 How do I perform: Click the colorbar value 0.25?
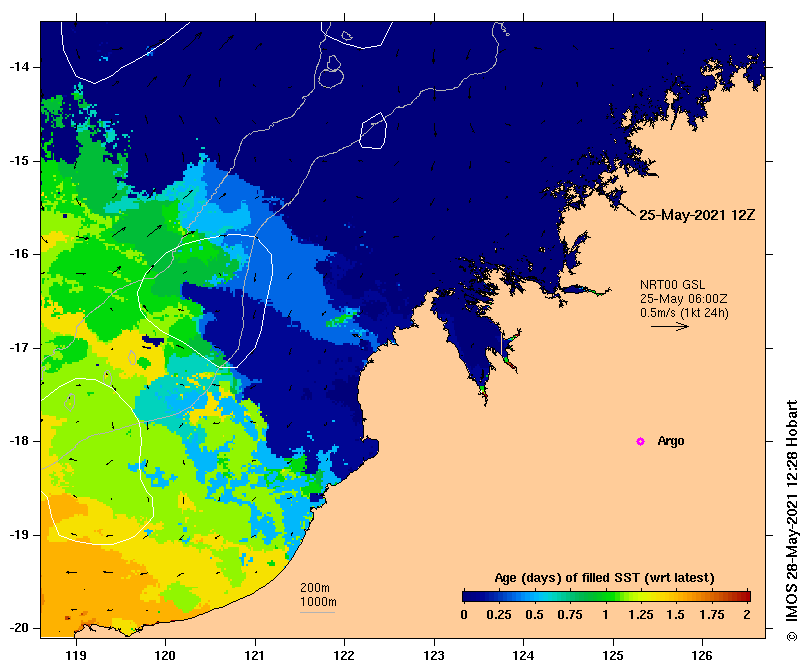(498, 615)
